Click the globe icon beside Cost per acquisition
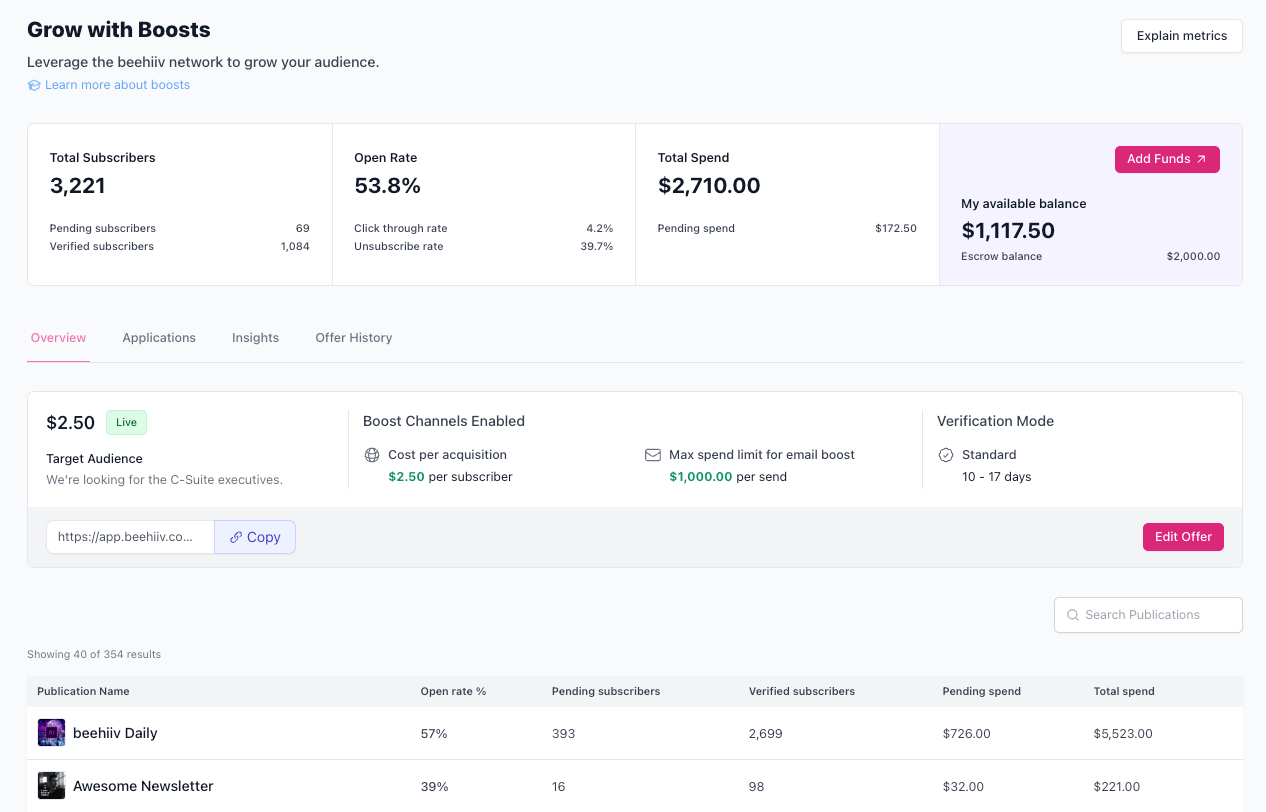This screenshot has width=1266, height=812. [372, 455]
